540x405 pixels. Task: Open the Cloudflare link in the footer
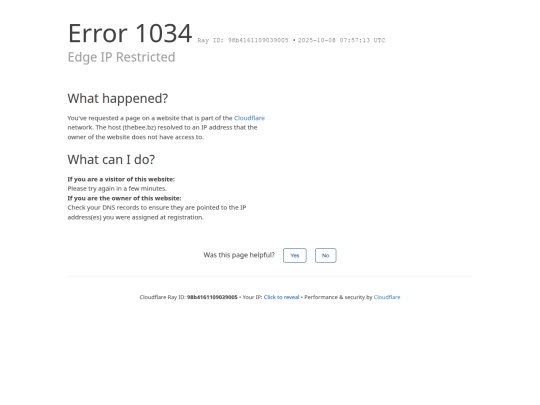click(x=387, y=297)
